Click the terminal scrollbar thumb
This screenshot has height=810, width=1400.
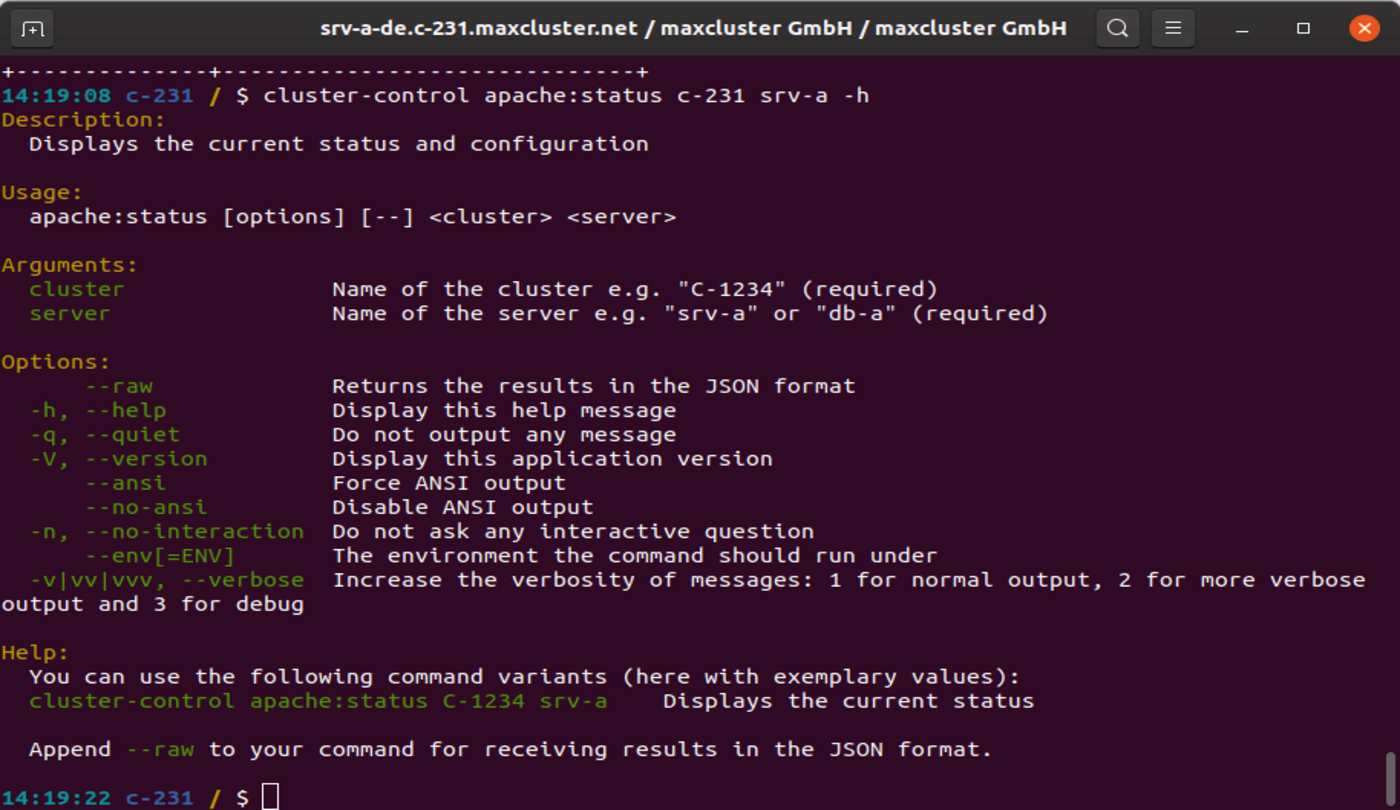[x=1391, y=780]
